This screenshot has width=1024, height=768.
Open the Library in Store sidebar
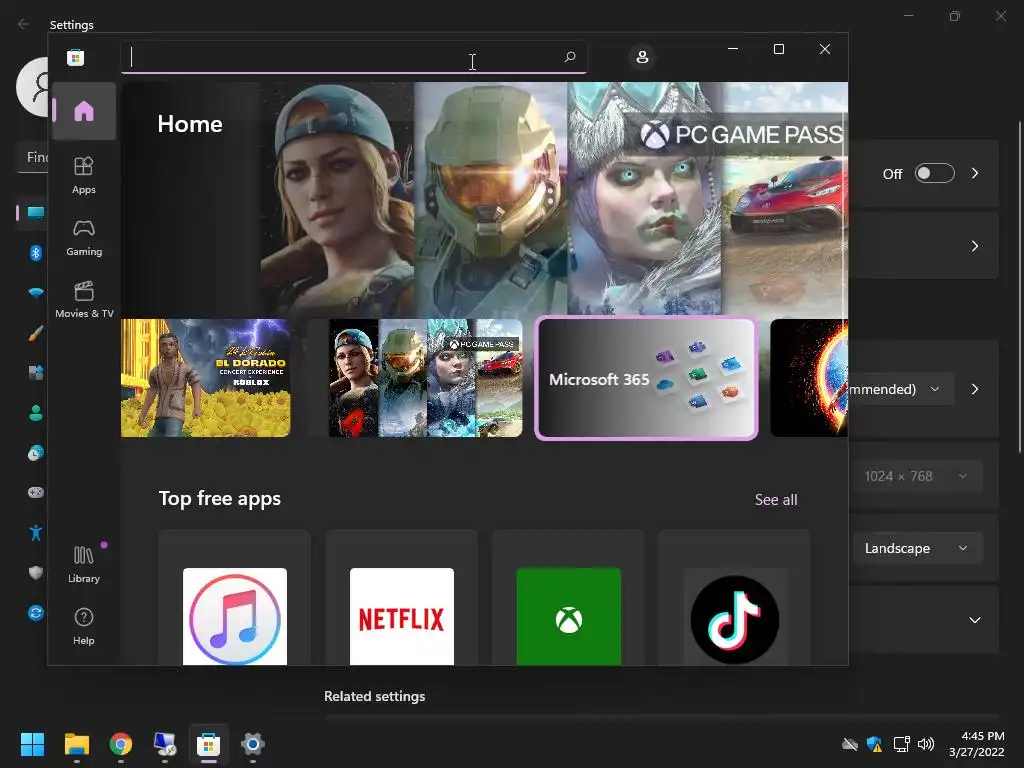click(x=84, y=564)
